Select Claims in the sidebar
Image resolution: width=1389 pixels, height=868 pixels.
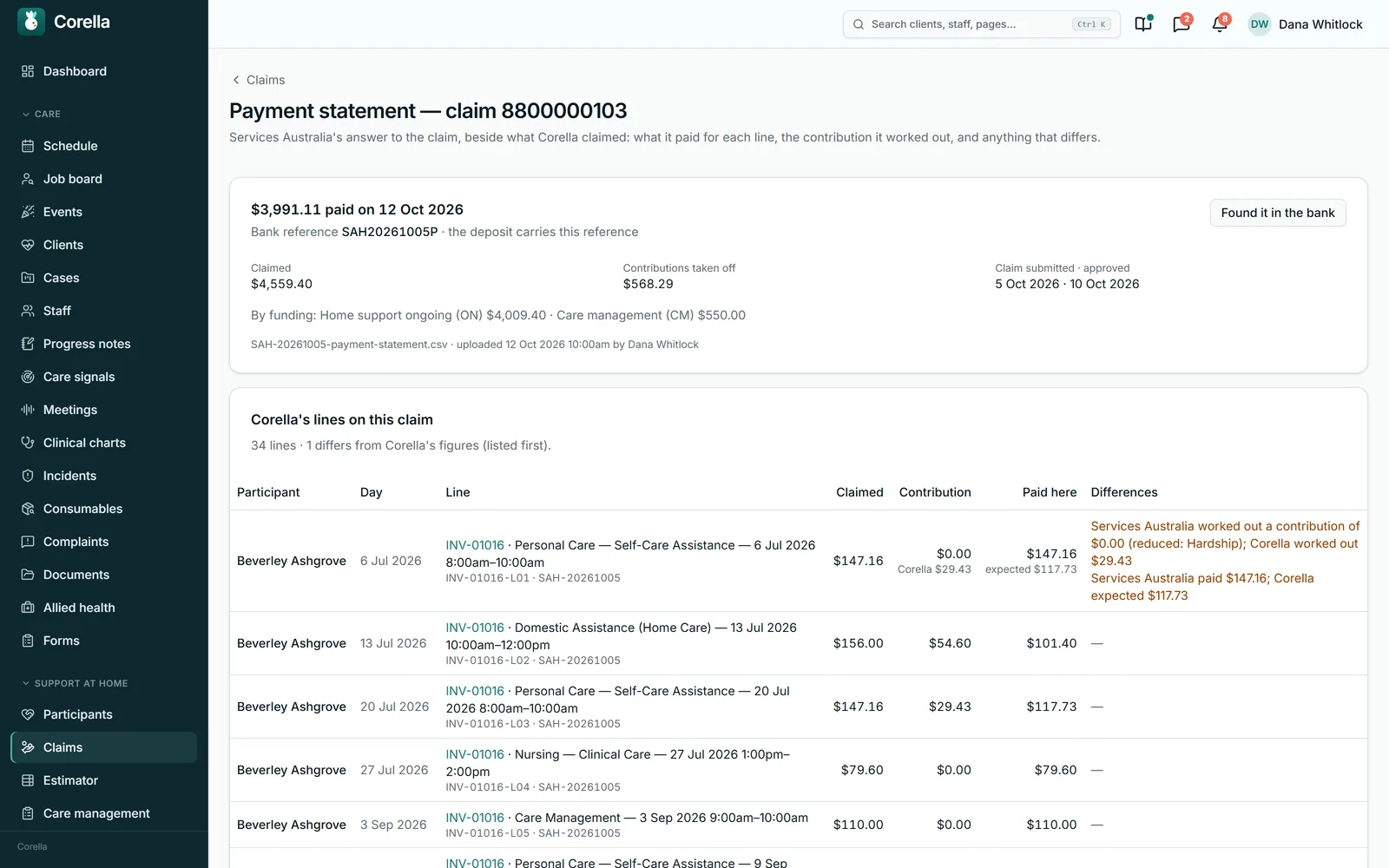click(104, 747)
